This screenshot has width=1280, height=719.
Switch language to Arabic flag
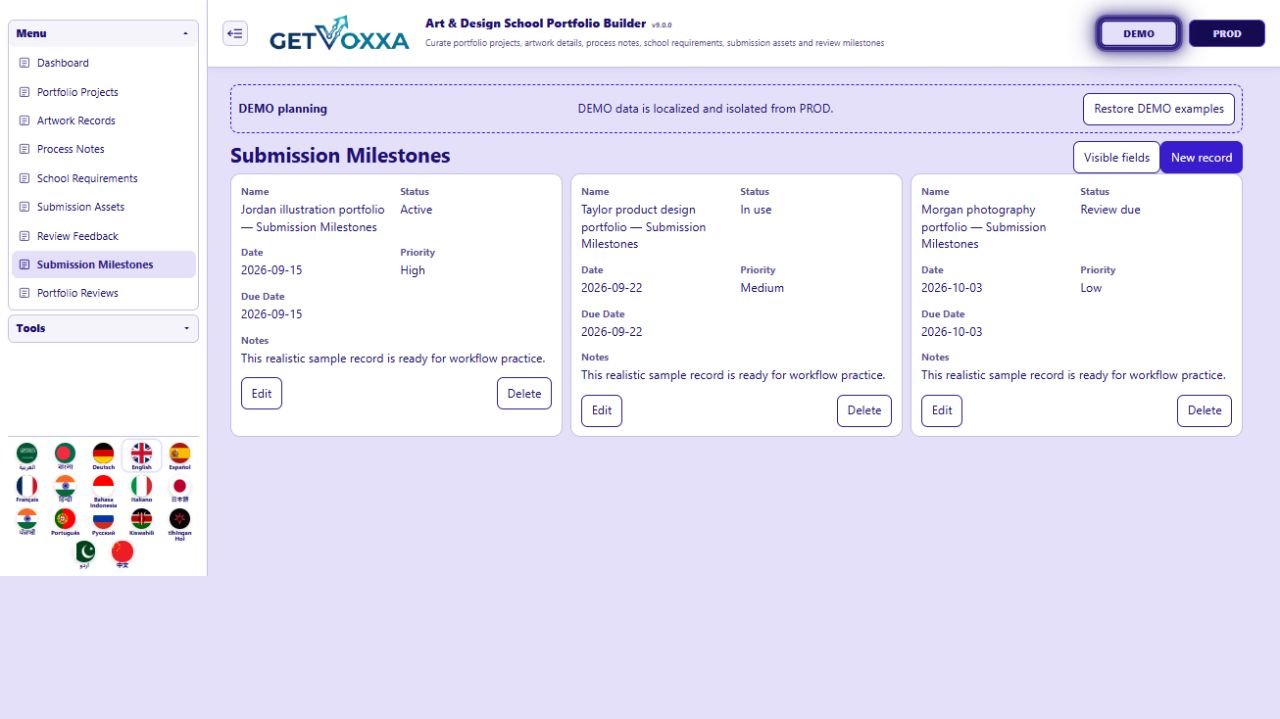pyautogui.click(x=27, y=456)
